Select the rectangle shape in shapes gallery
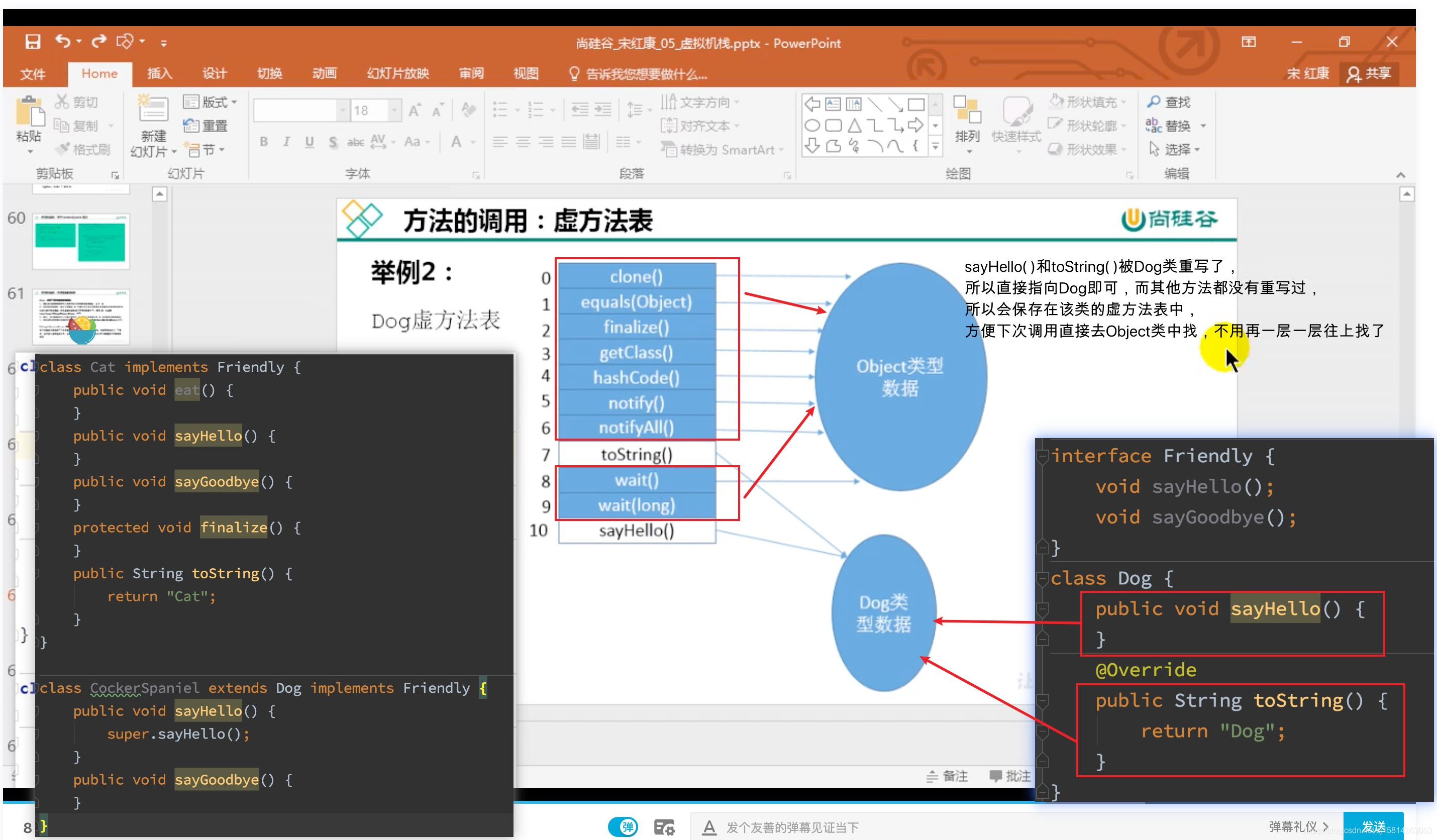Screen dimensions: 1437x840 click(x=916, y=104)
